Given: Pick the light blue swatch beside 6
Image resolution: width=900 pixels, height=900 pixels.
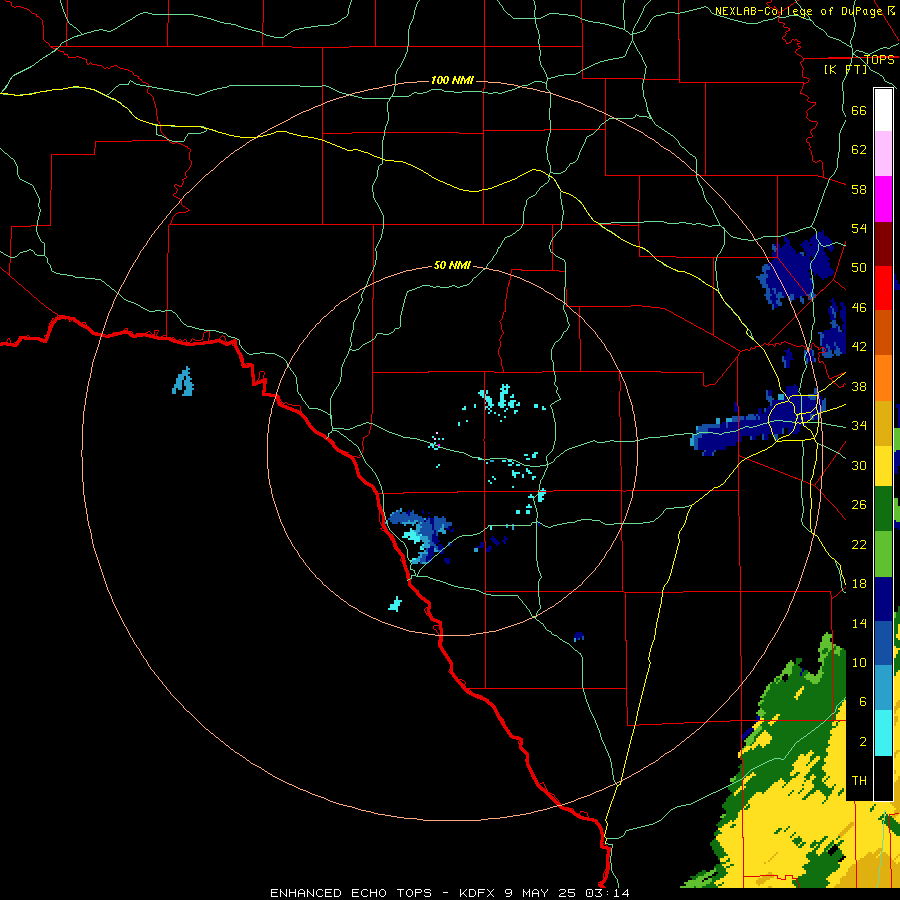Looking at the screenshot, I should click(x=883, y=688).
